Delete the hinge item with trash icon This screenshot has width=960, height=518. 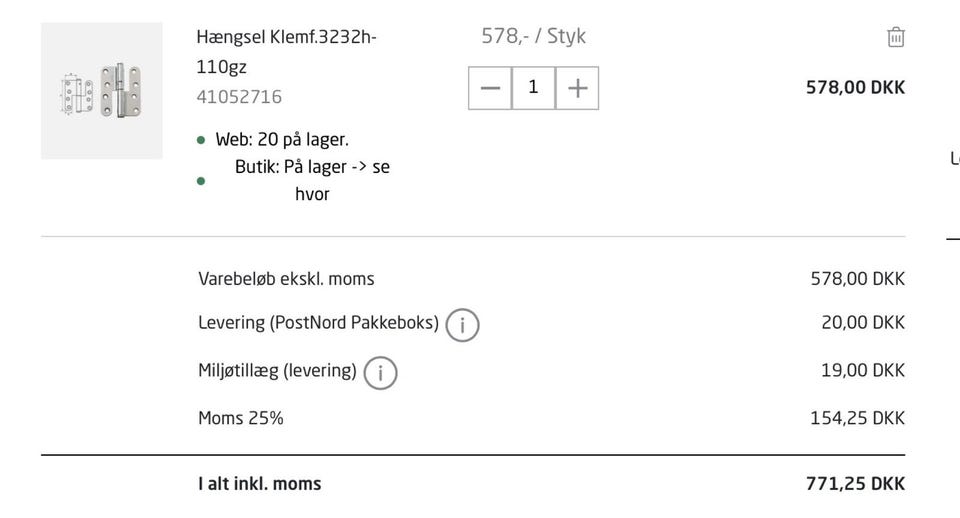click(x=895, y=37)
